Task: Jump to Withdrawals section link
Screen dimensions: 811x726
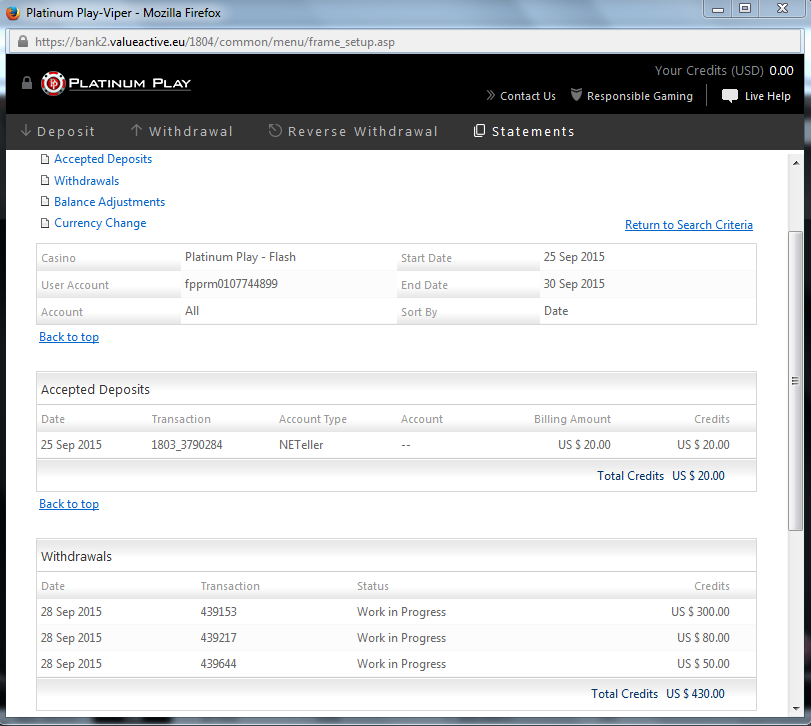Action: (86, 180)
